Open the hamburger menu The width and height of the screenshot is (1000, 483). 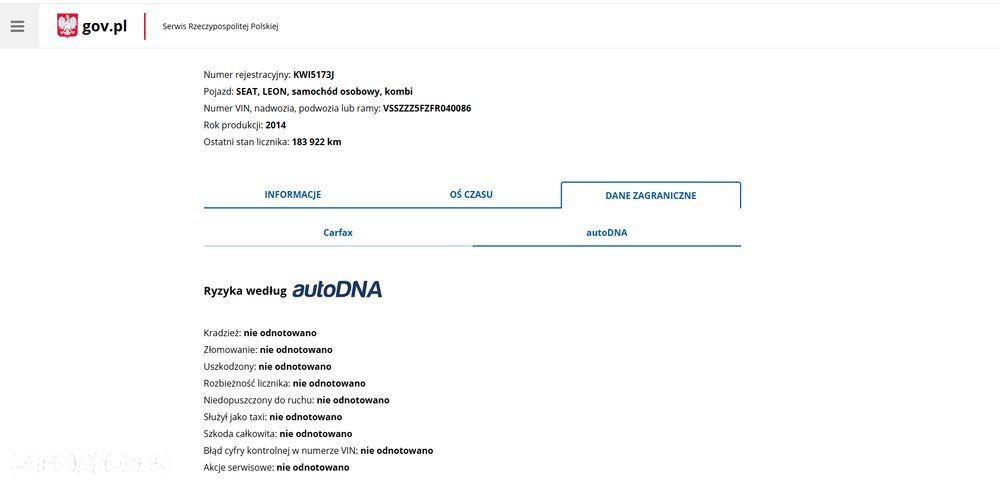click(17, 26)
